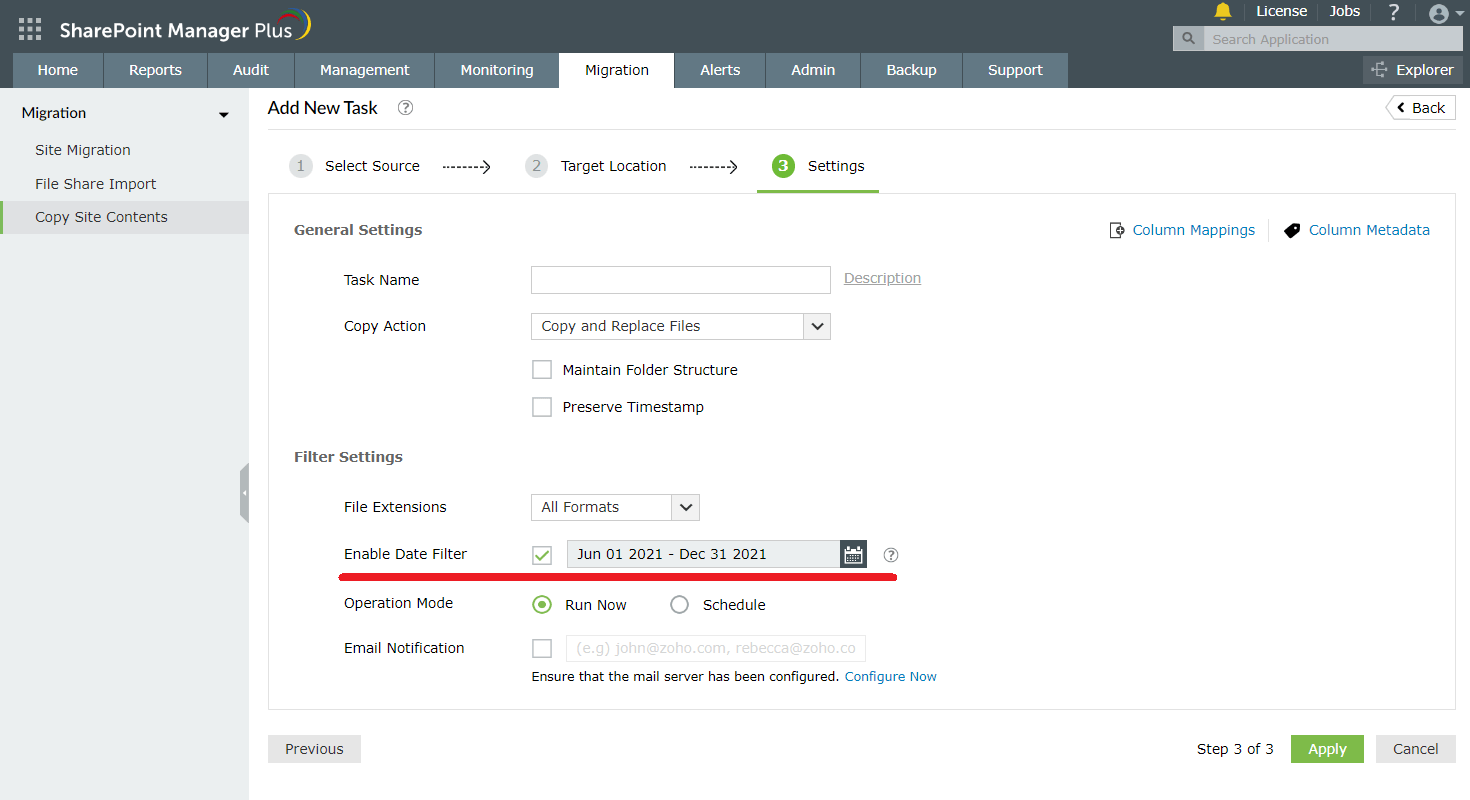
Task: Enable the Preserve Timestamp checkbox
Action: pos(542,407)
